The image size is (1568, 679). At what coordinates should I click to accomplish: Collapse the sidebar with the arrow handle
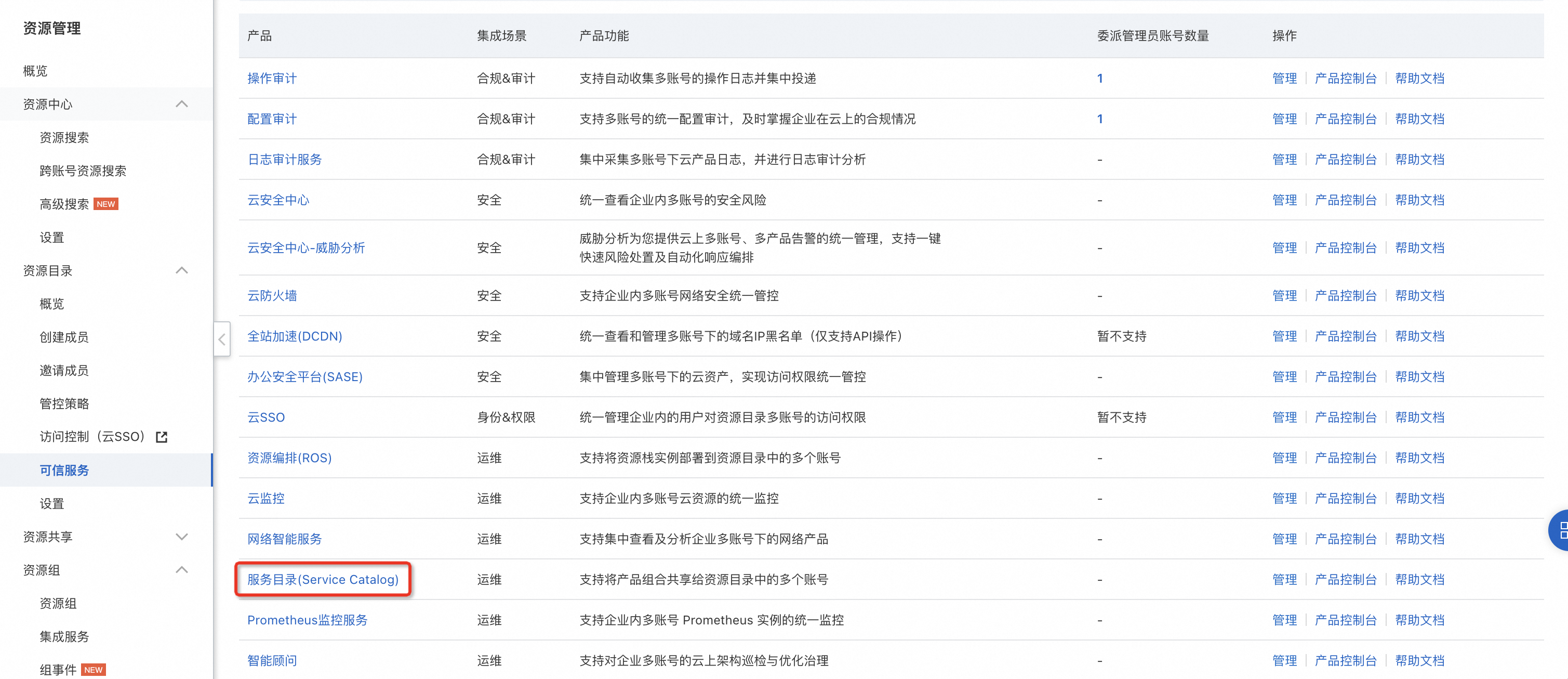coord(221,339)
